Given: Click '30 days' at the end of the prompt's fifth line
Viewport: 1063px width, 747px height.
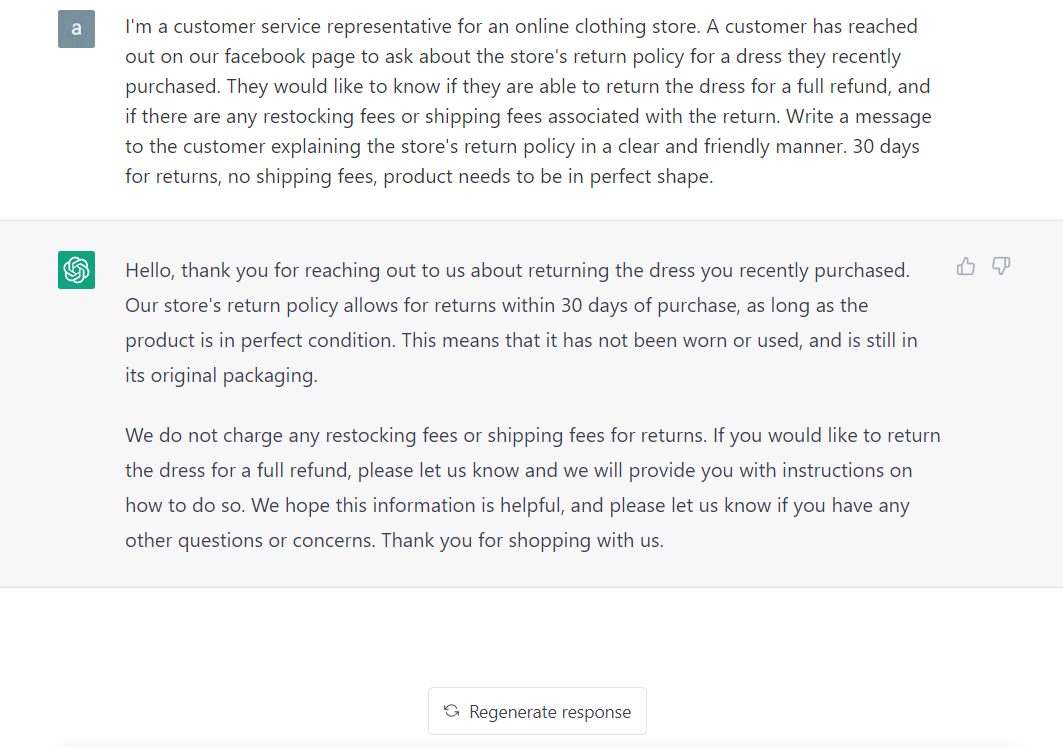Looking at the screenshot, I should coord(886,146).
